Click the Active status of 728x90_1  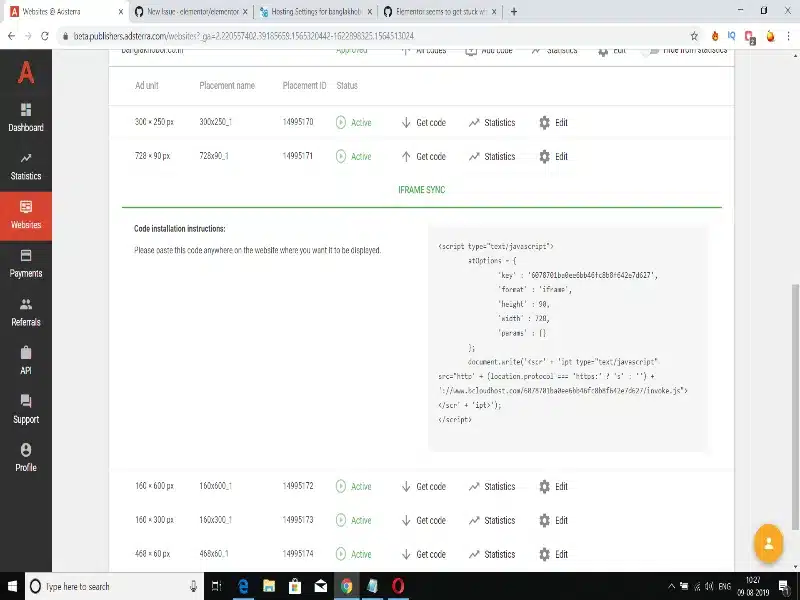[x=354, y=156]
